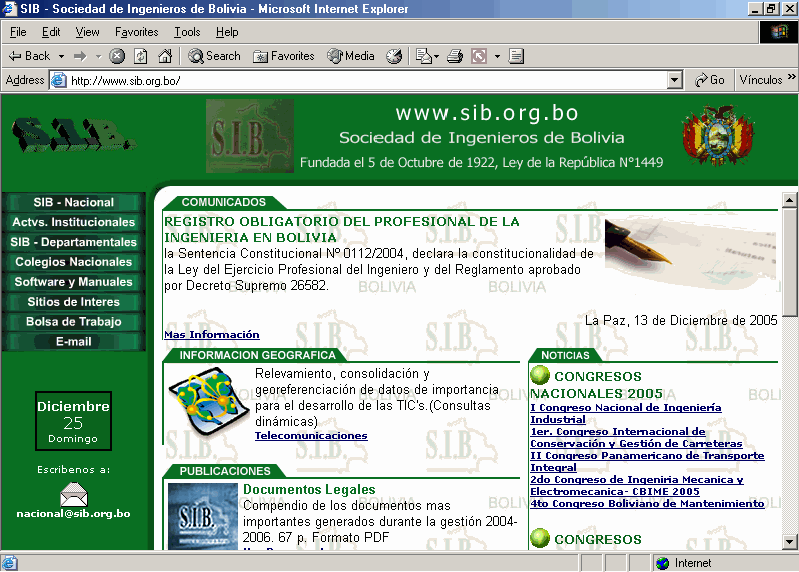Image resolution: width=799 pixels, height=572 pixels.
Task: Click the Forward arrow button
Action: (81, 56)
